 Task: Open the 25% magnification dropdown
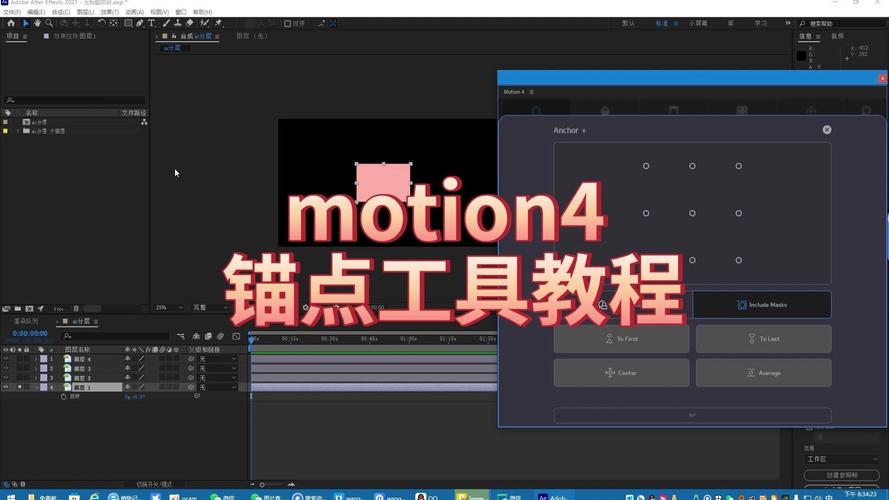click(169, 308)
